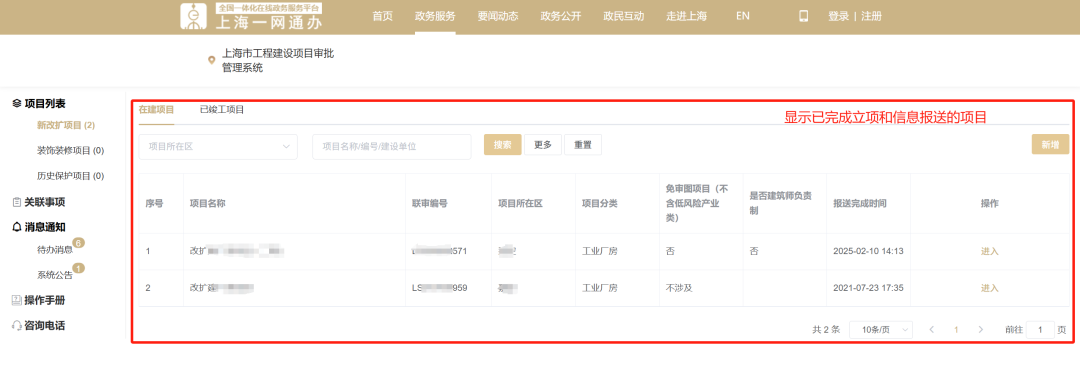
Task: Open 政务服务 in top navigation
Action: click(x=435, y=16)
